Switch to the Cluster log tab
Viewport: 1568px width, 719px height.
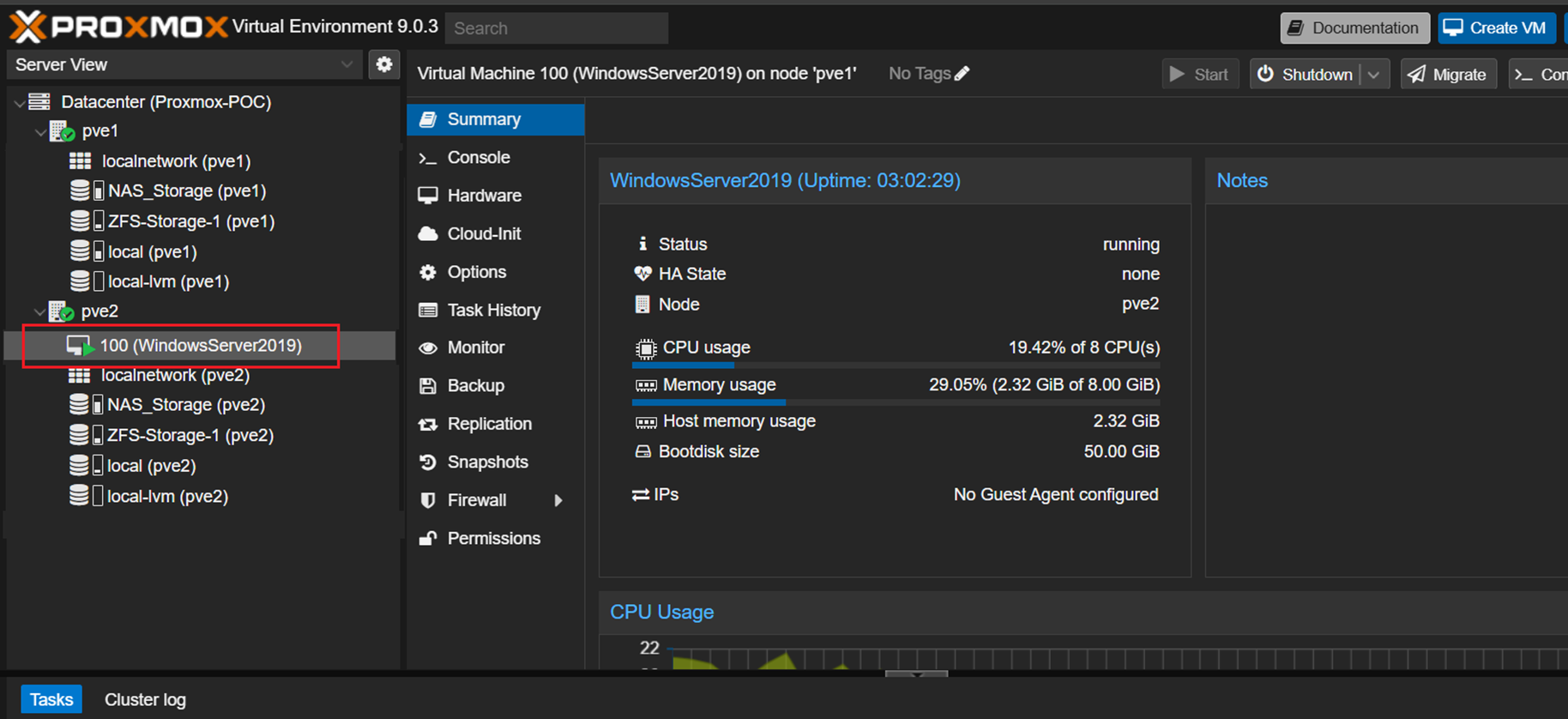[145, 700]
